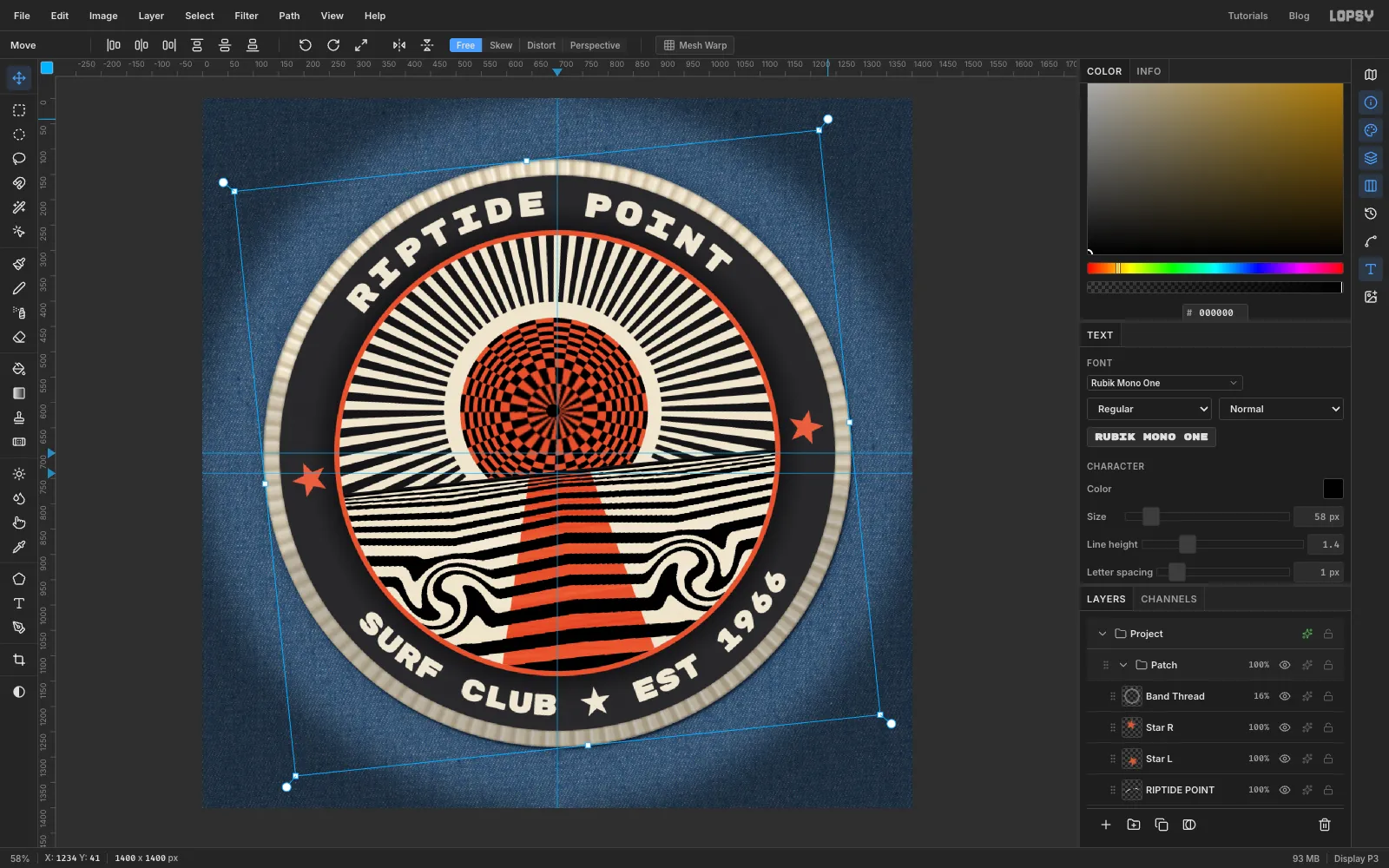Collapse the Patch folder
The width and height of the screenshot is (1389, 868).
[x=1123, y=665]
